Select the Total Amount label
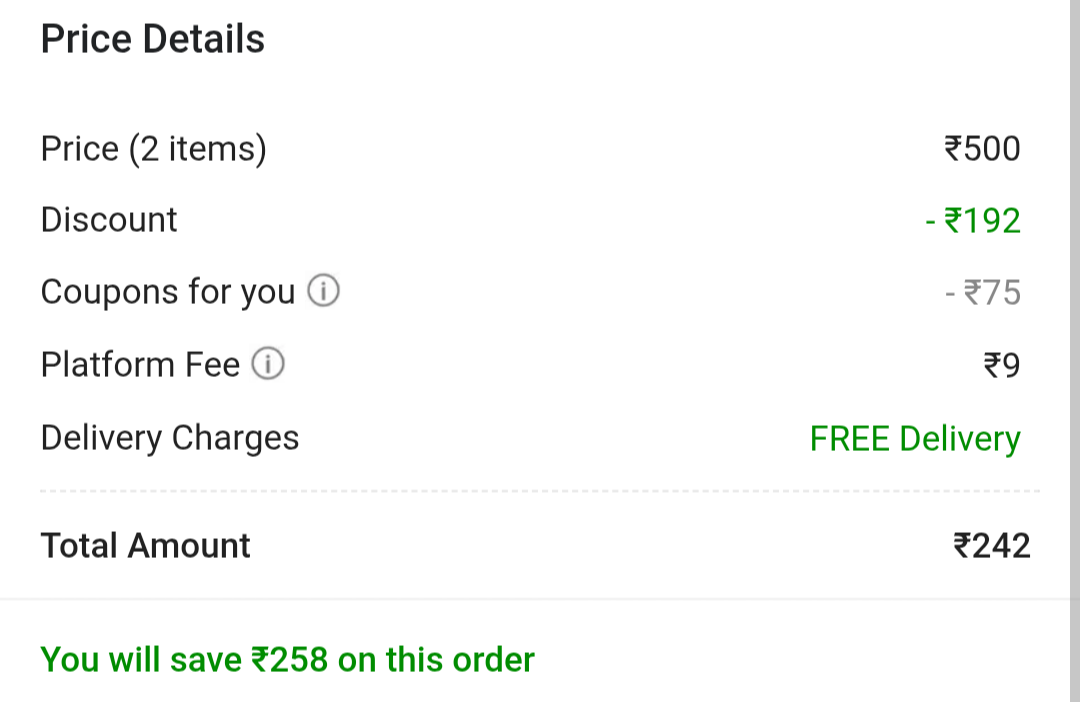Viewport: 1080px width, 702px height. 145,546
